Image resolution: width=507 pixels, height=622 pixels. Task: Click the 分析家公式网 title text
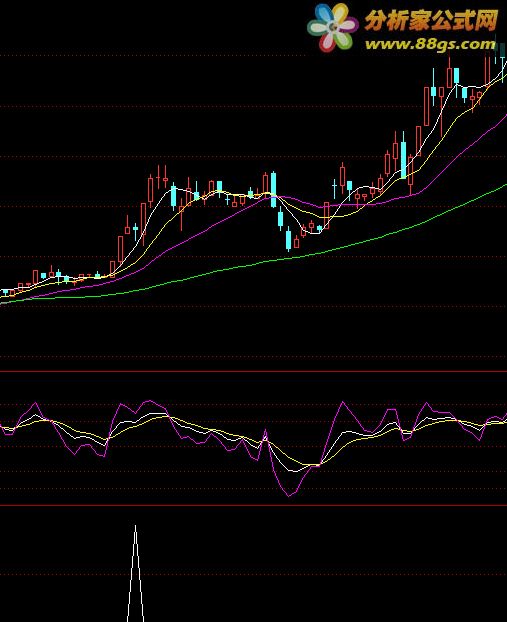[x=431, y=20]
